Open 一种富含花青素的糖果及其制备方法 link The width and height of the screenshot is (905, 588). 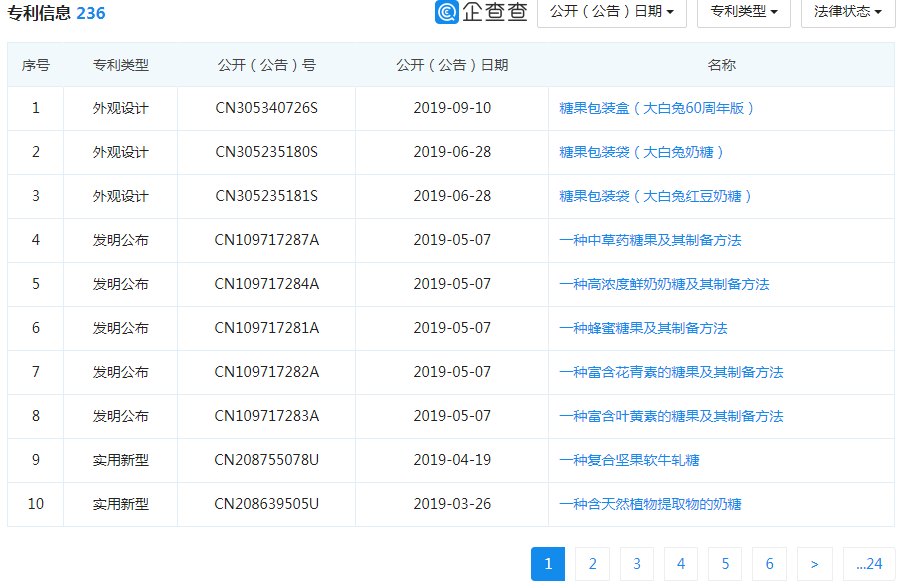[x=671, y=372]
